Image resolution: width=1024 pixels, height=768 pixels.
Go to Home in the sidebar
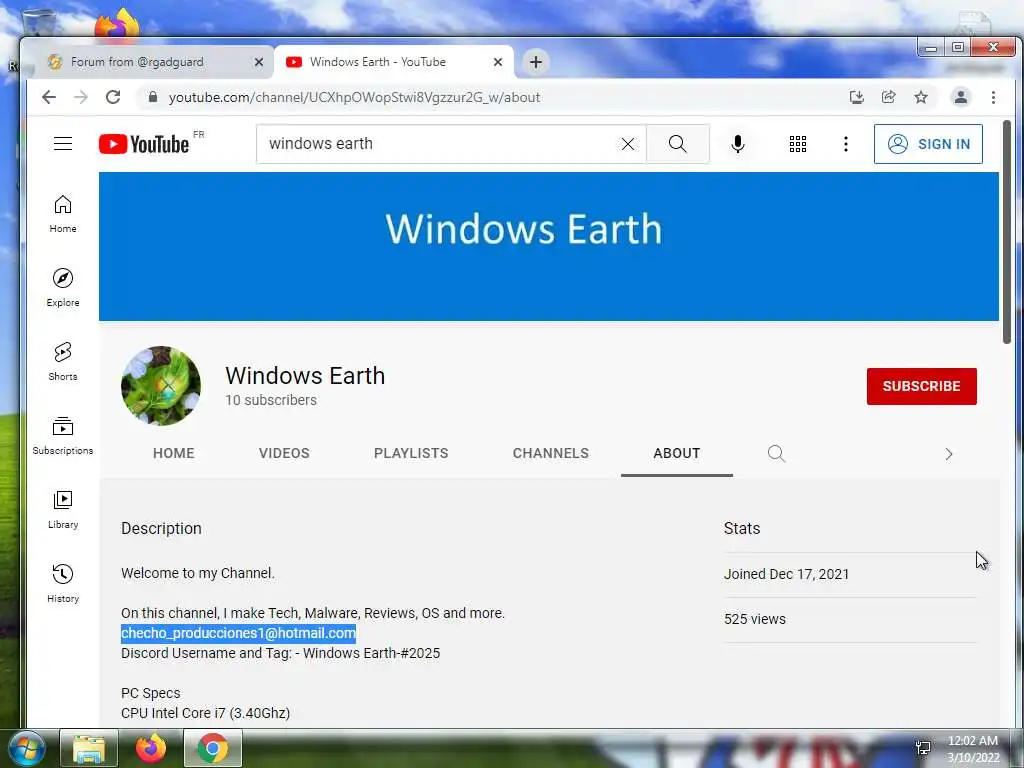63,214
